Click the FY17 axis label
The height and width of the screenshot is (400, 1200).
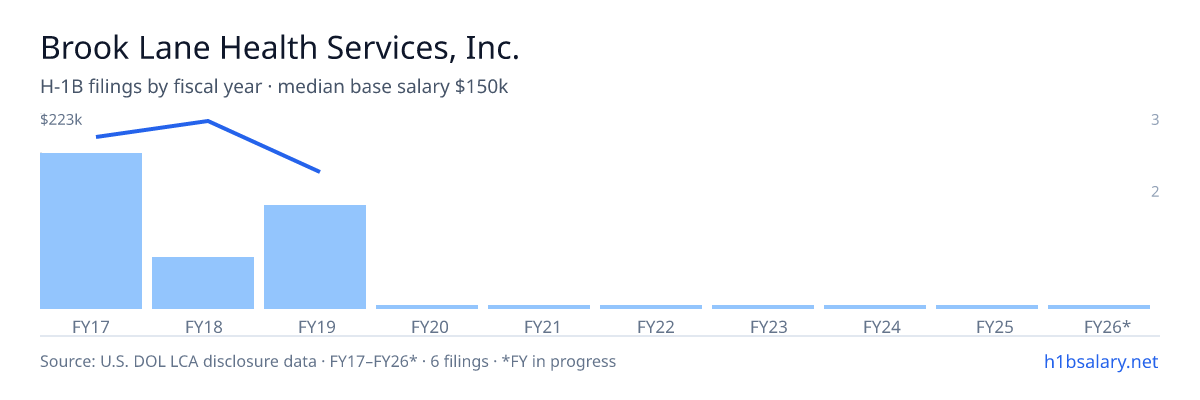(91, 327)
